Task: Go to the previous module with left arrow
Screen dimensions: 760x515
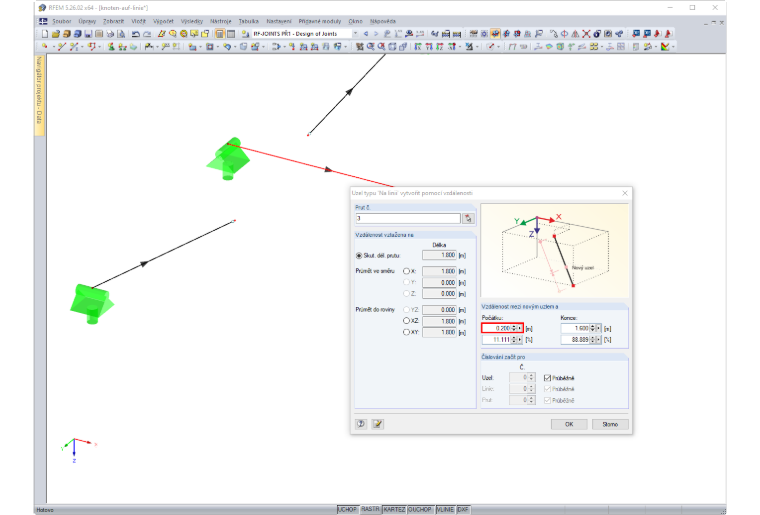Action: coord(366,34)
